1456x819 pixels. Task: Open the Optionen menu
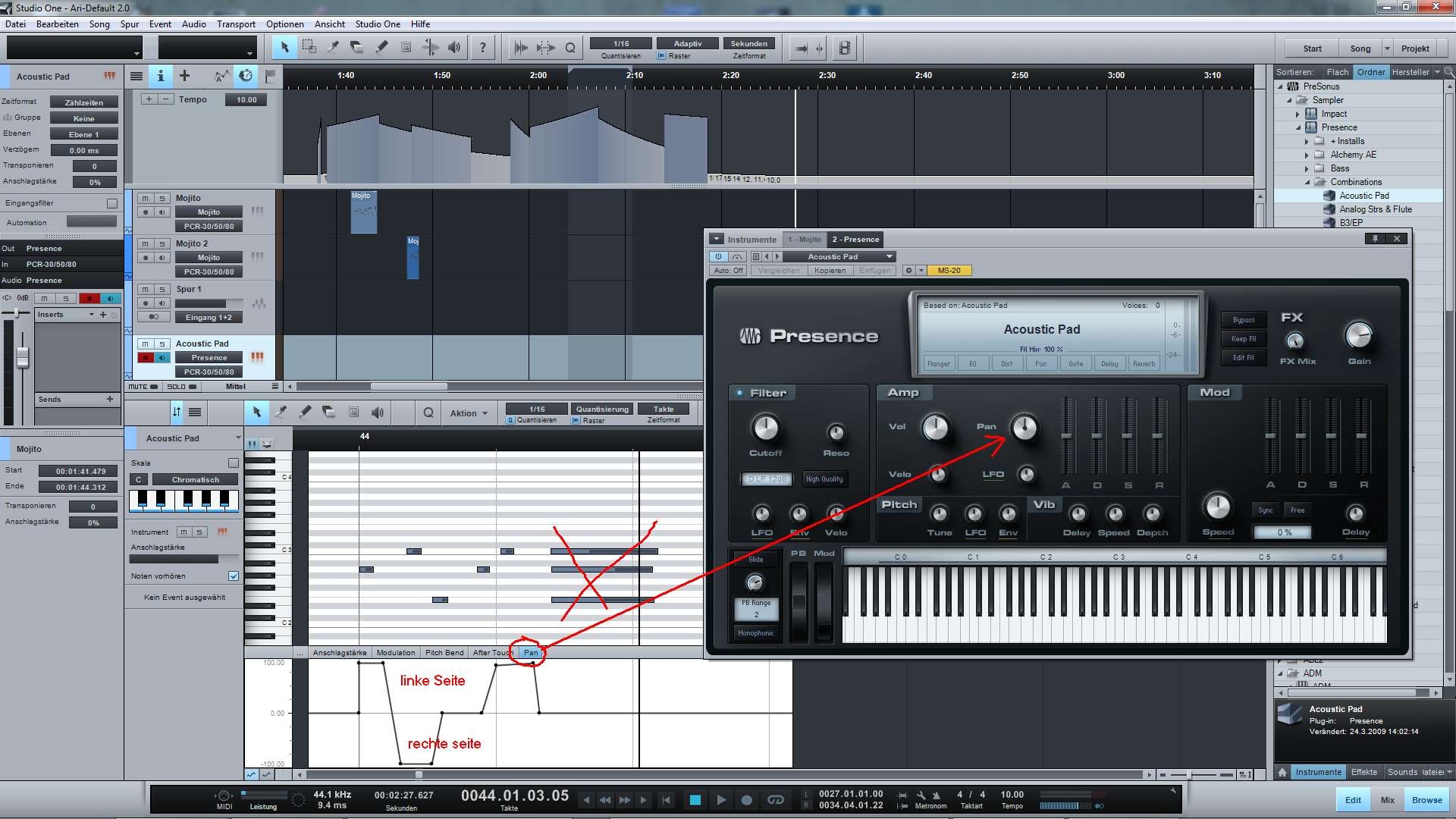pos(284,24)
